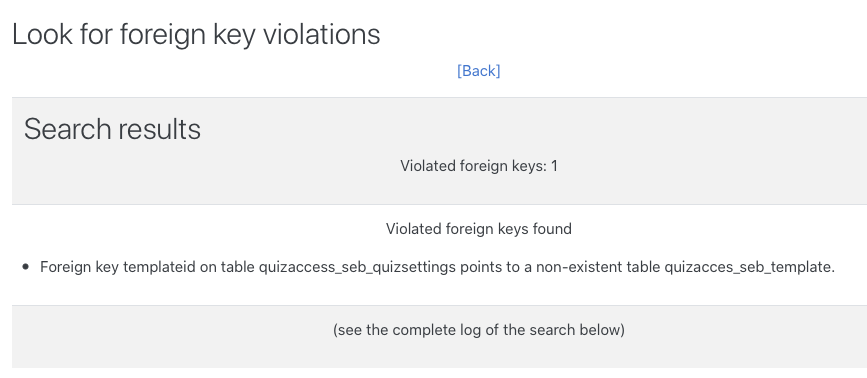Click the 'Foreign key' text starting the violation line

pos(79,267)
